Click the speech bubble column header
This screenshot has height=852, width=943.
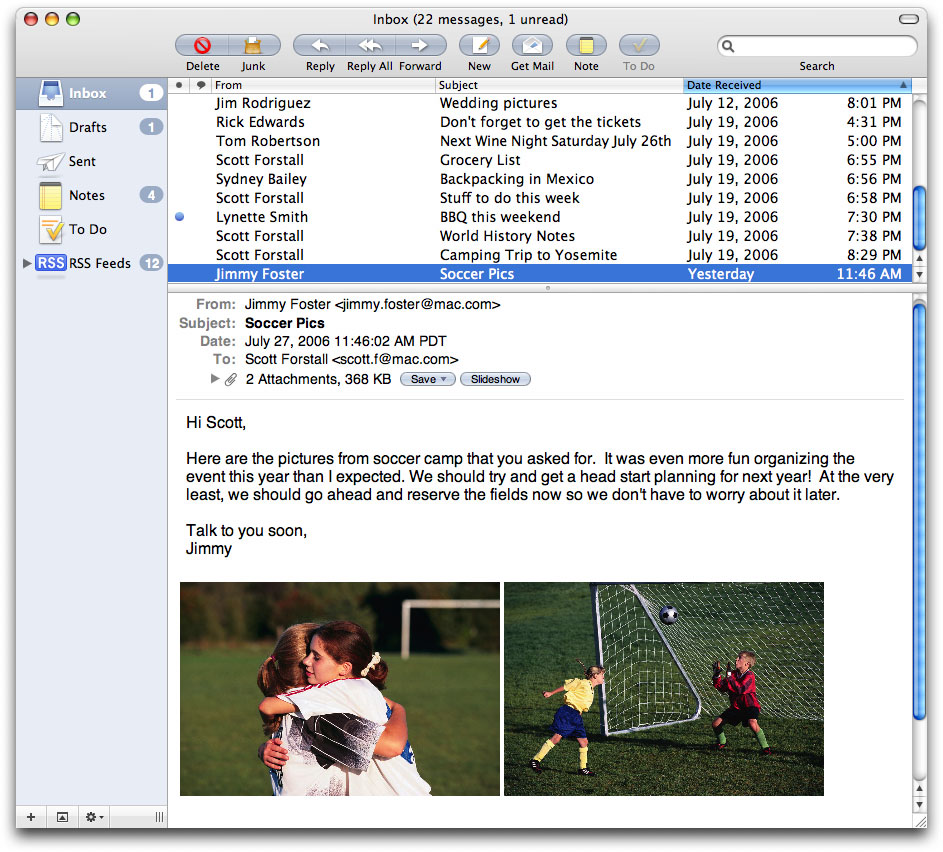(201, 85)
